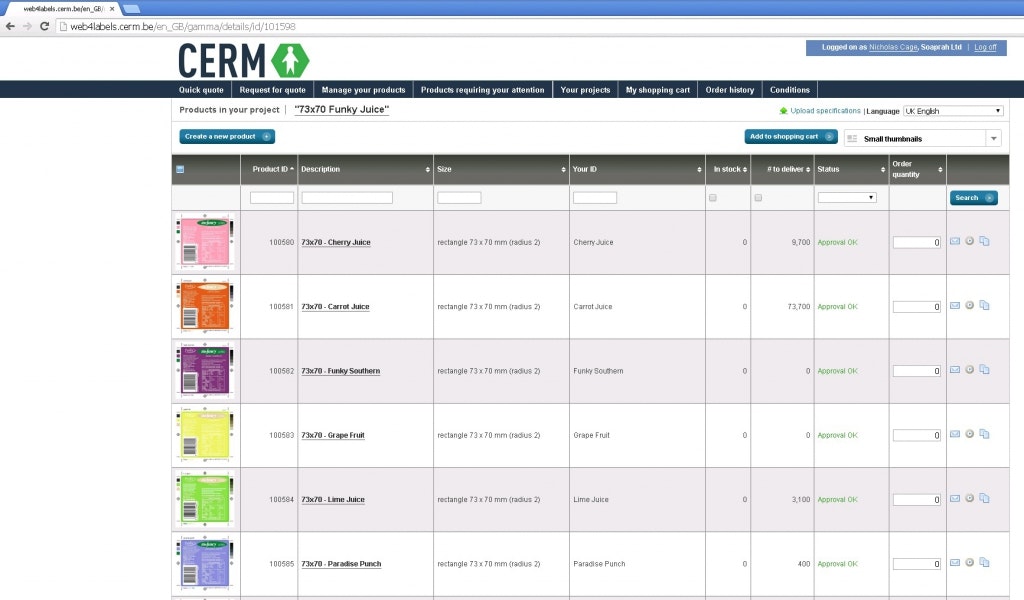Click the Order quantity field for Cherry Juice
Screen dimensions: 1024x600
click(x=916, y=242)
